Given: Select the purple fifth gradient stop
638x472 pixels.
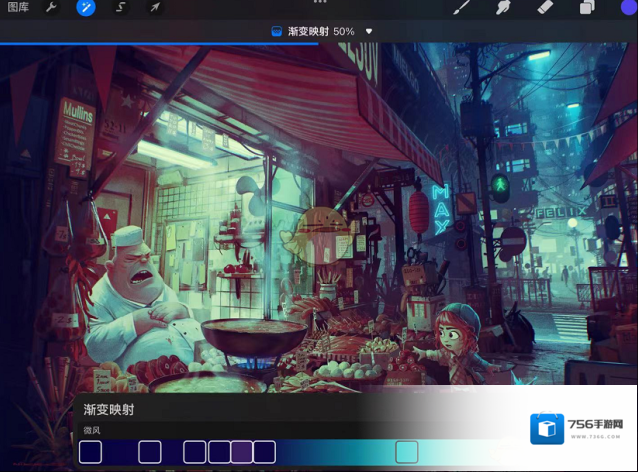Looking at the screenshot, I should [x=242, y=452].
